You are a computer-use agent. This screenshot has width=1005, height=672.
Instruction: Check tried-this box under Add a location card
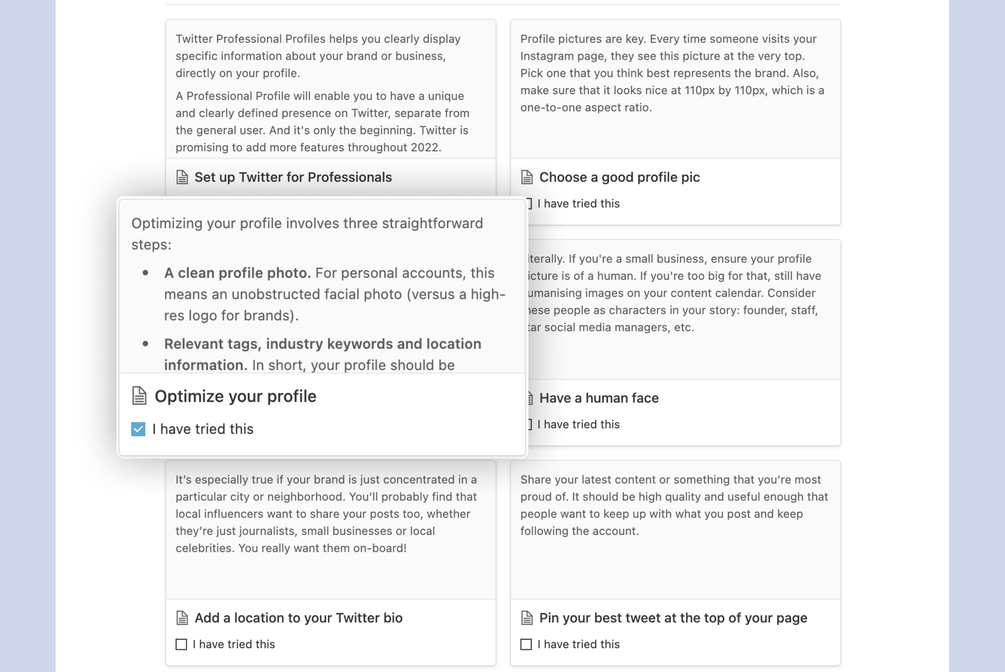click(x=181, y=645)
